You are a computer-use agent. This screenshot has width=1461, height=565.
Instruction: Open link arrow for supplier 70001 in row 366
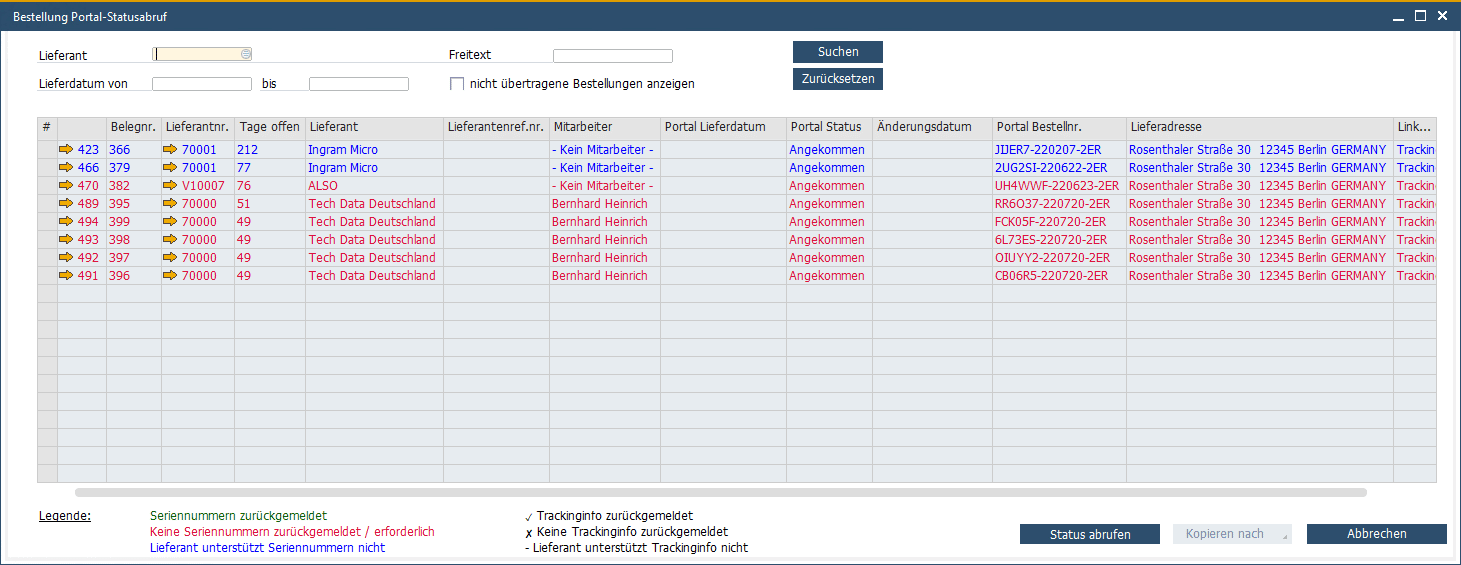click(x=170, y=150)
